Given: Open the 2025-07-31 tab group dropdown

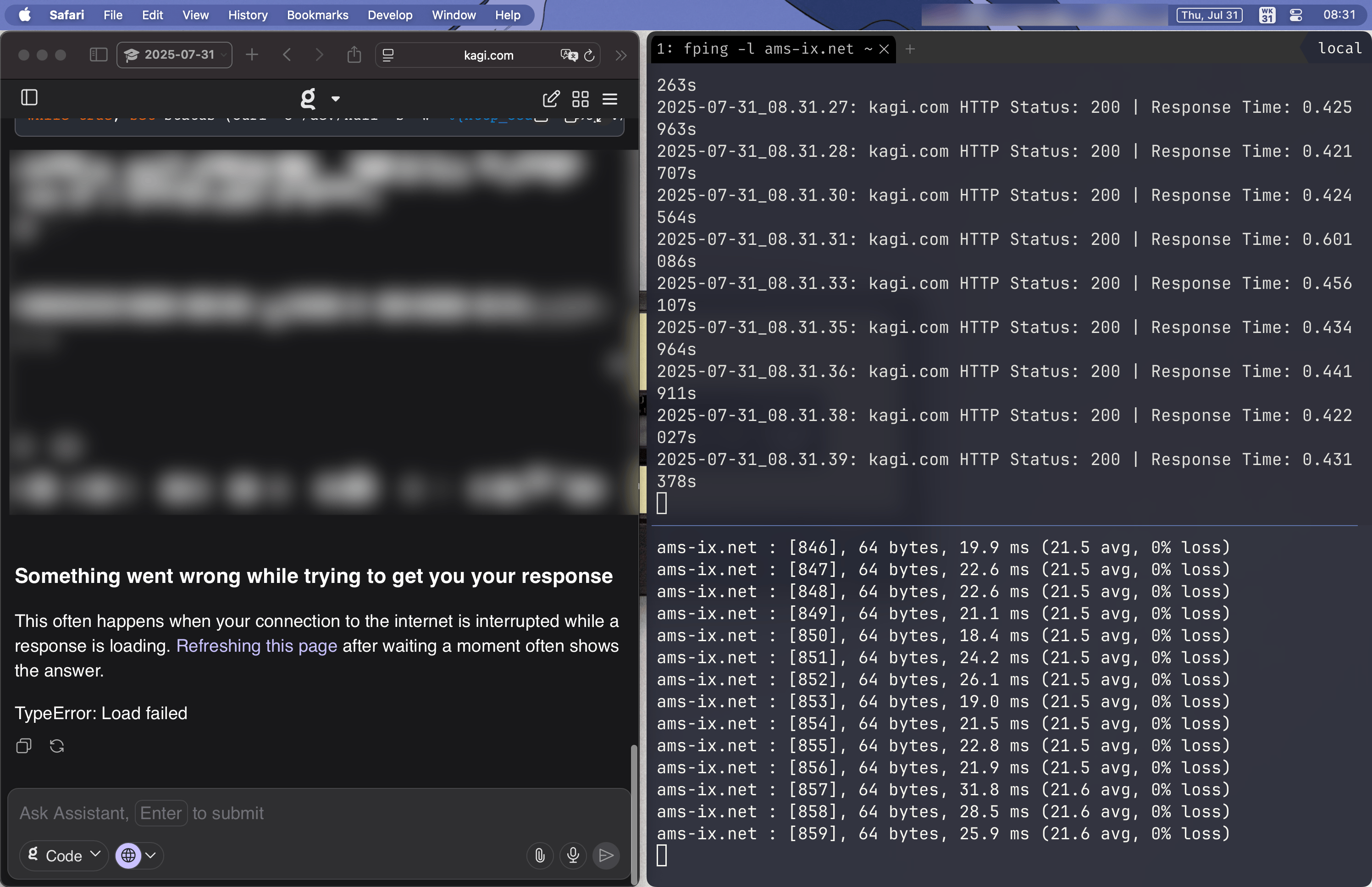Looking at the screenshot, I should click(174, 55).
